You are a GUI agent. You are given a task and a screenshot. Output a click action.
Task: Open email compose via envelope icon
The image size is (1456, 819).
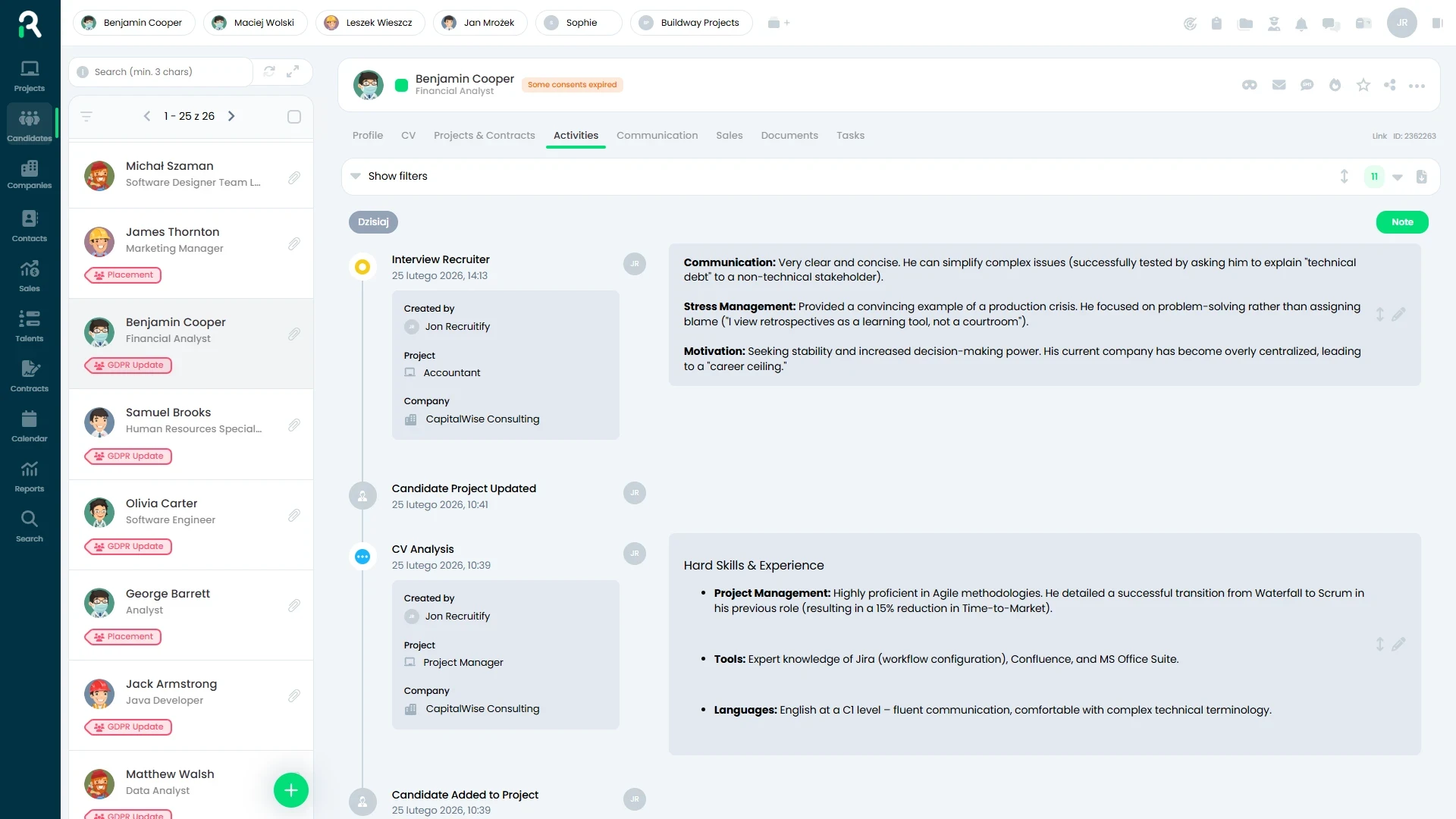[1279, 85]
